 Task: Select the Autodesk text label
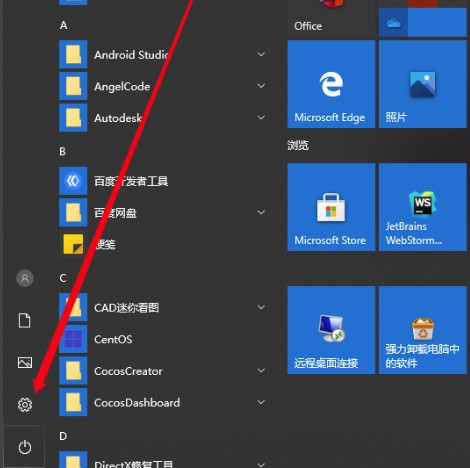pyautogui.click(x=118, y=118)
